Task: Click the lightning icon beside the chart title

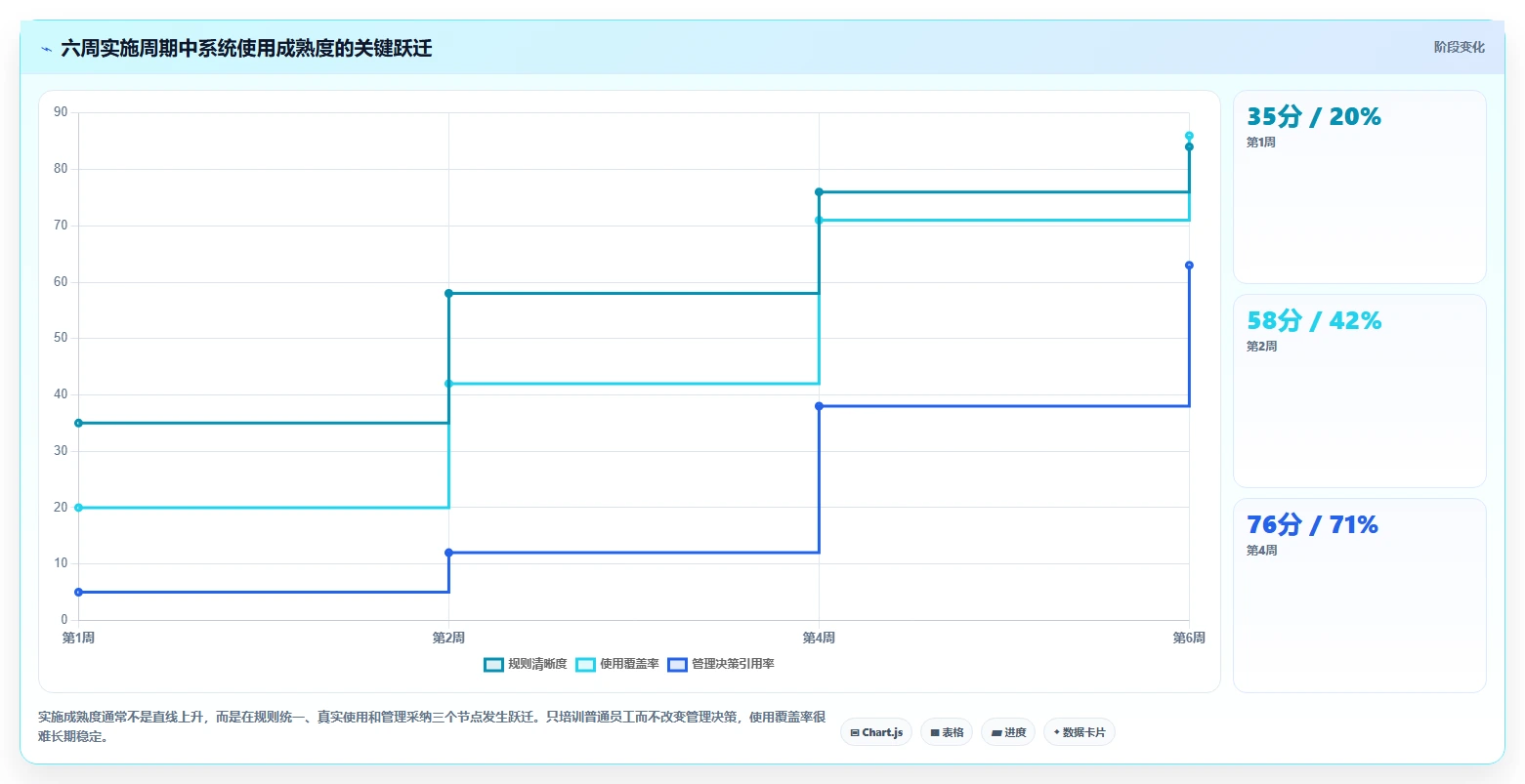Action: click(x=46, y=49)
